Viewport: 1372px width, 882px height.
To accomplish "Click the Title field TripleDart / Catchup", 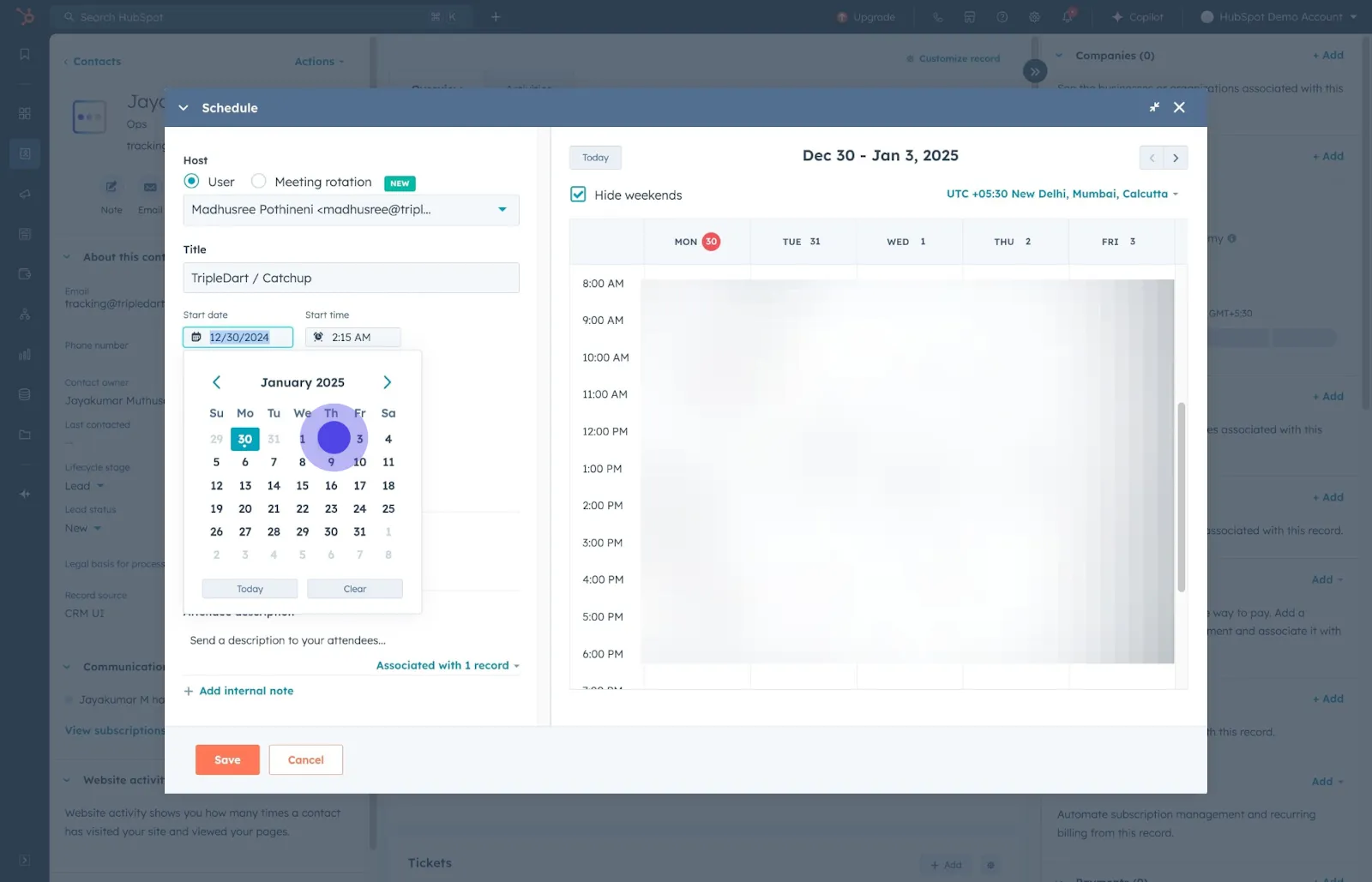I will [351, 278].
